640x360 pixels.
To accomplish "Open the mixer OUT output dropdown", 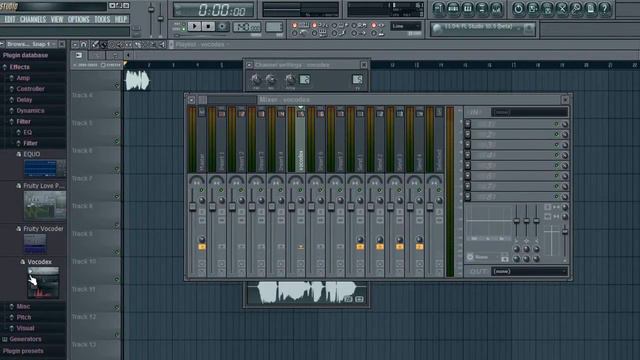I will [x=529, y=271].
